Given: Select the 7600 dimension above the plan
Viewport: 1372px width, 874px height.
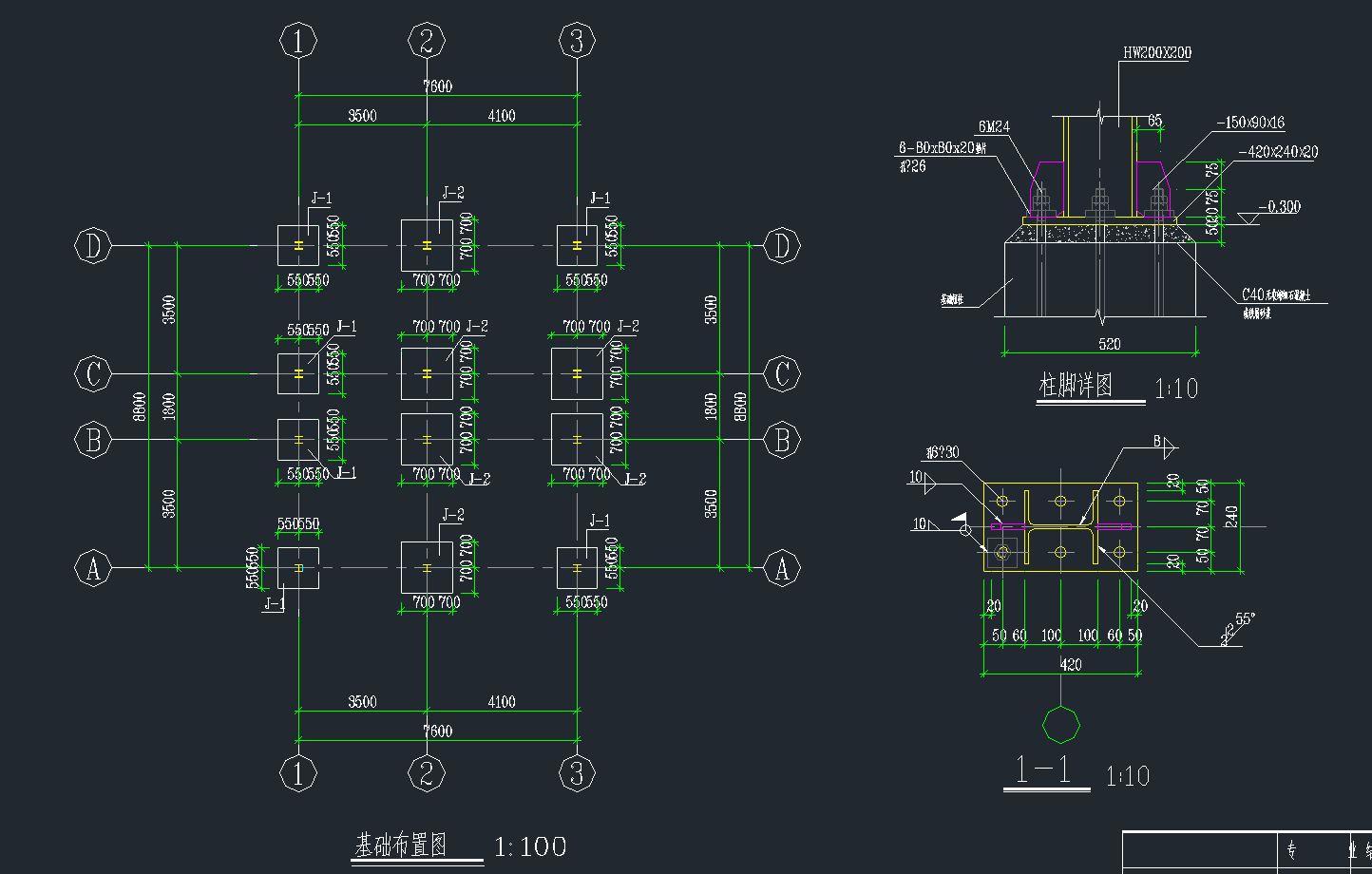Looking at the screenshot, I should point(437,85).
